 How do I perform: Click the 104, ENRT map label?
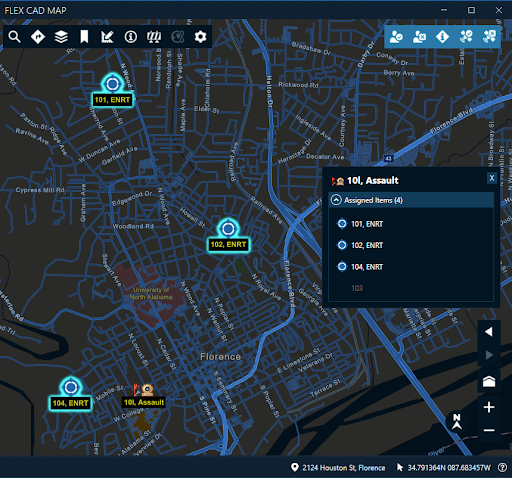pos(70,403)
